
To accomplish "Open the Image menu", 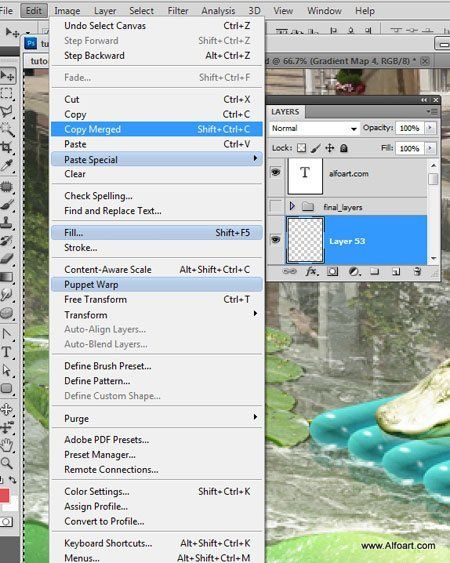I will 67,11.
